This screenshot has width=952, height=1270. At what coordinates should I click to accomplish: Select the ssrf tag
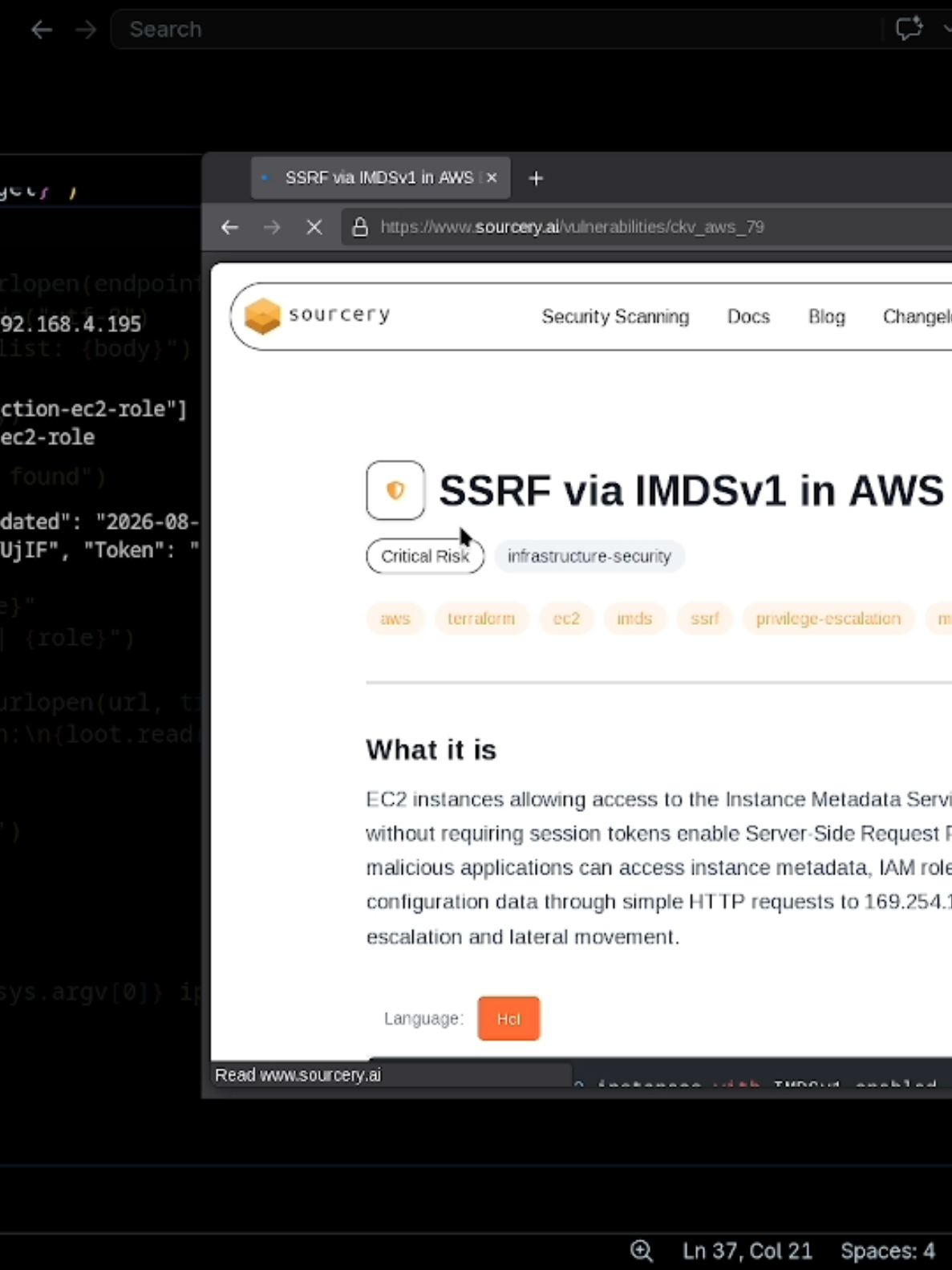point(705,619)
